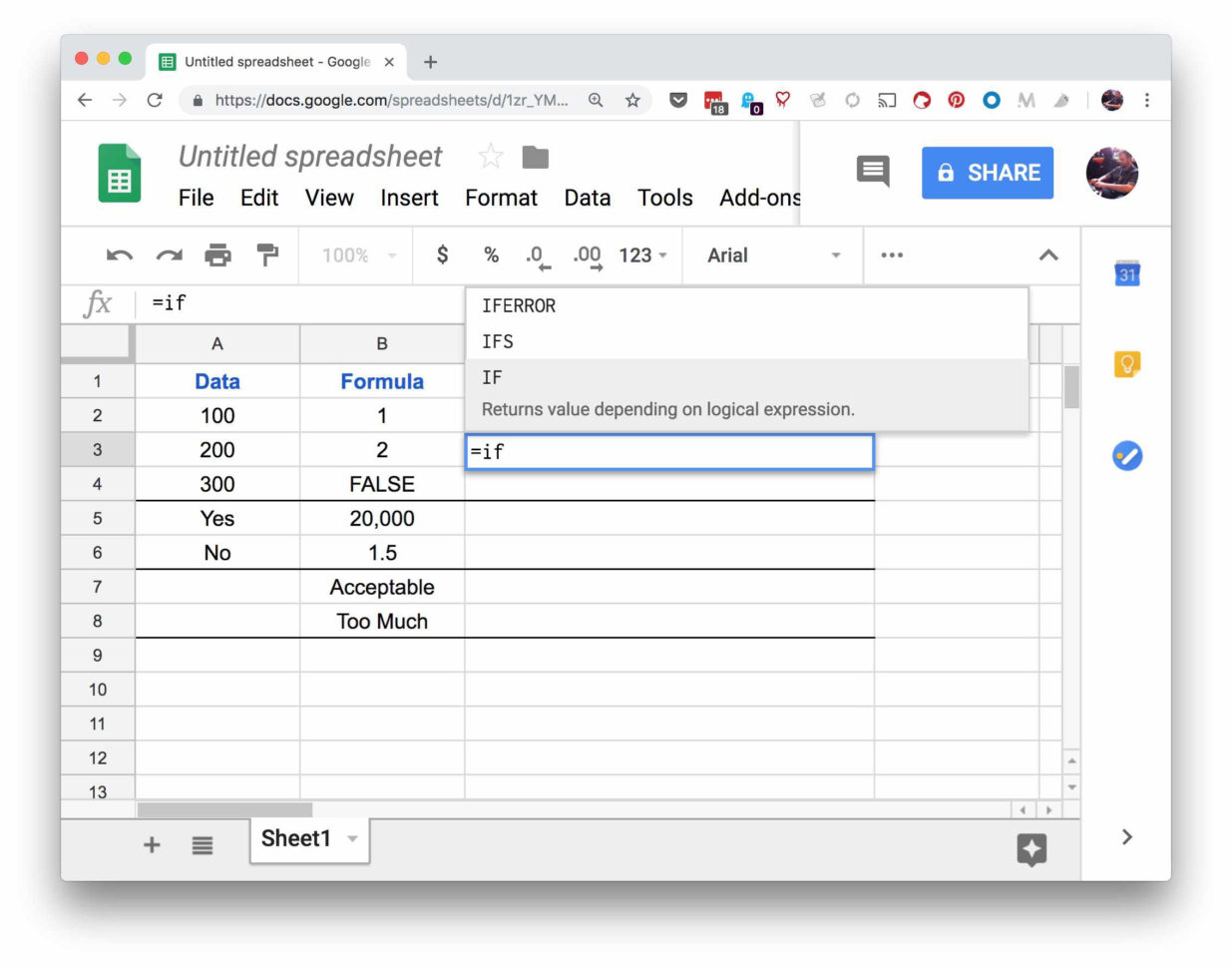Image resolution: width=1232 pixels, height=968 pixels.
Task: Apply currency format with the dollar sign icon
Action: pos(441,254)
